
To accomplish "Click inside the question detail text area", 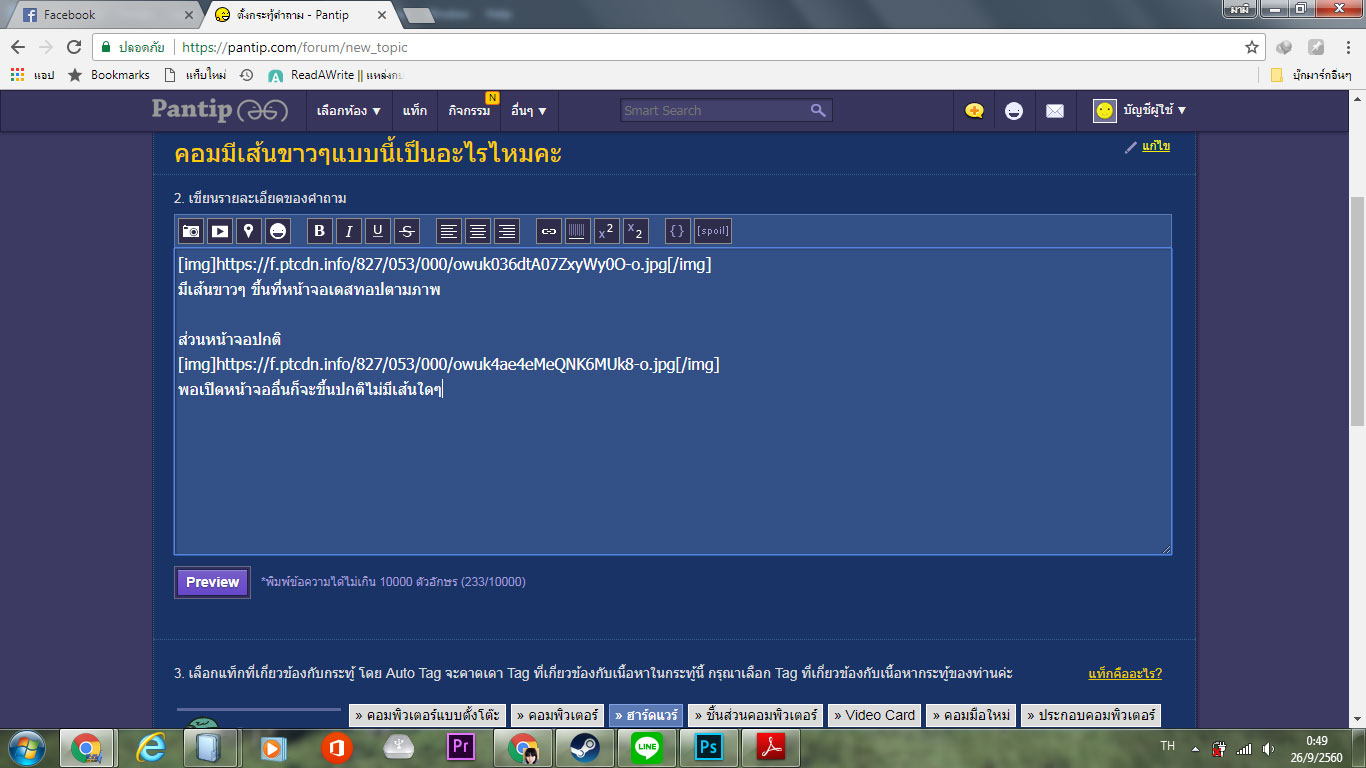I will click(673, 401).
